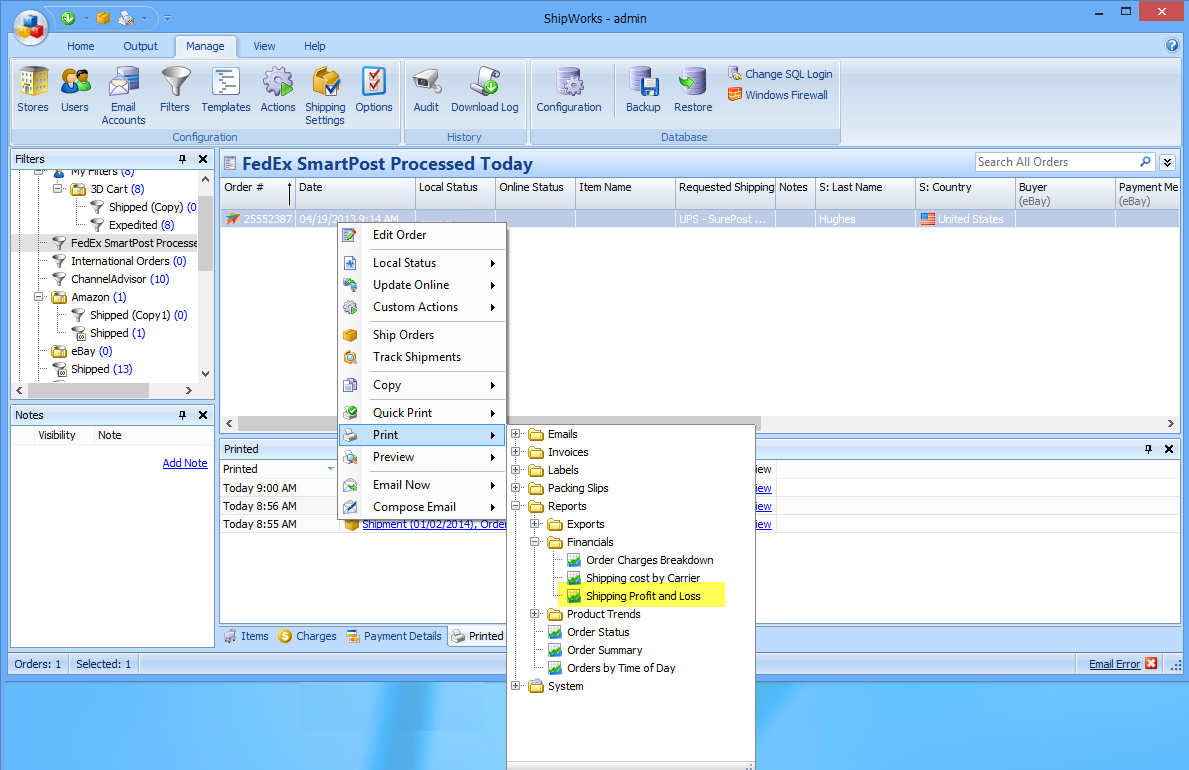
Task: Open the Compose Email submenu
Action: [x=422, y=507]
